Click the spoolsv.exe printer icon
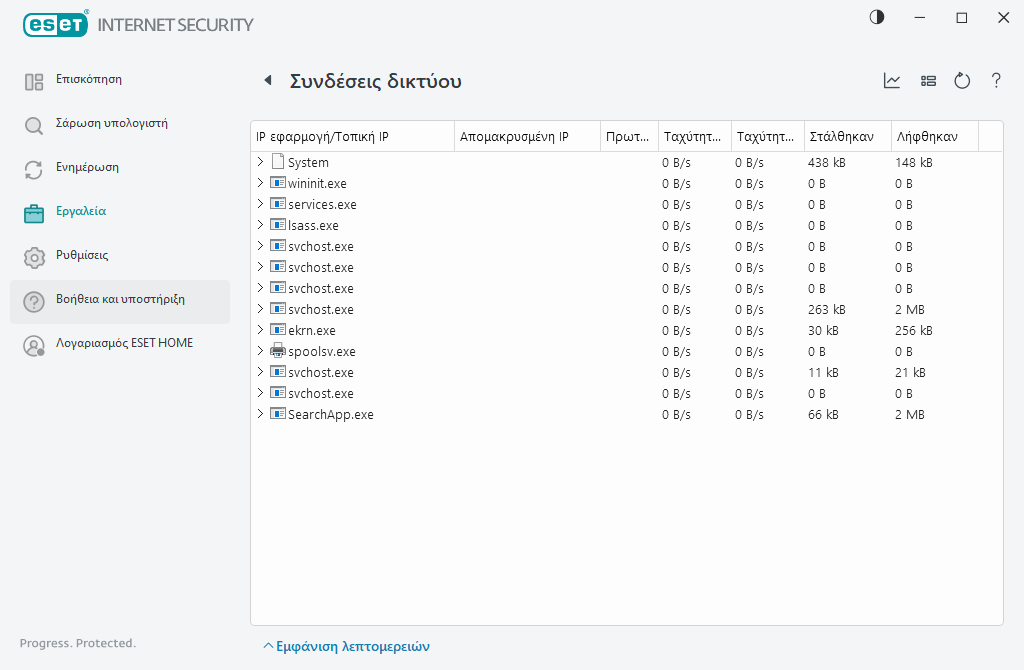Screen dimensions: 1024x670 click(278, 351)
